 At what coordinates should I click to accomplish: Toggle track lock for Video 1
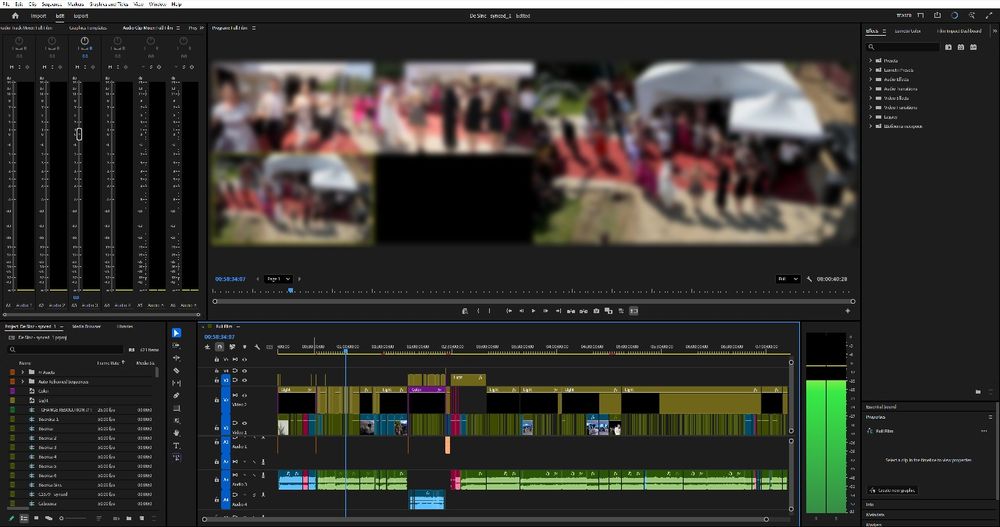point(217,427)
